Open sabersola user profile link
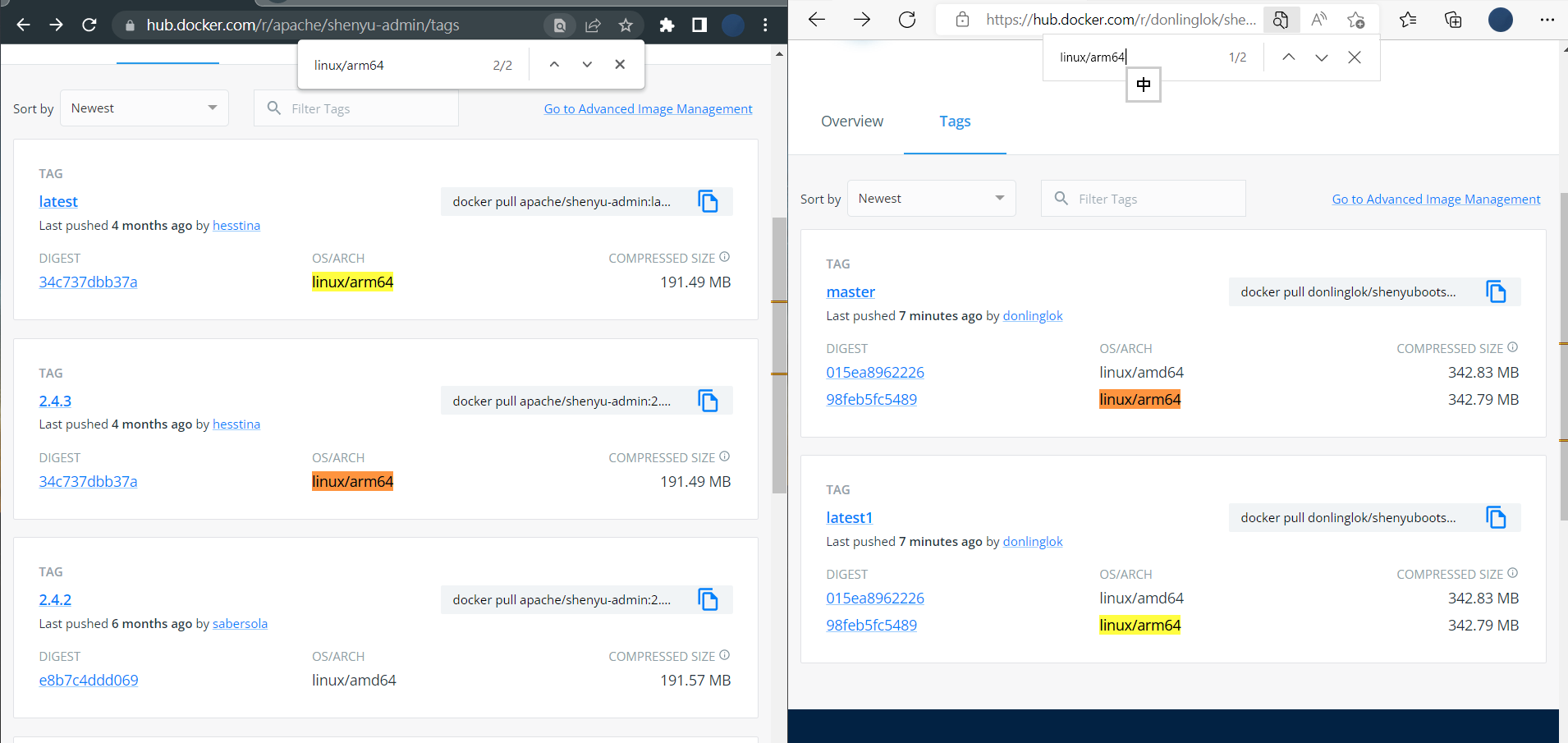Viewport: 1568px width, 743px height. click(240, 624)
